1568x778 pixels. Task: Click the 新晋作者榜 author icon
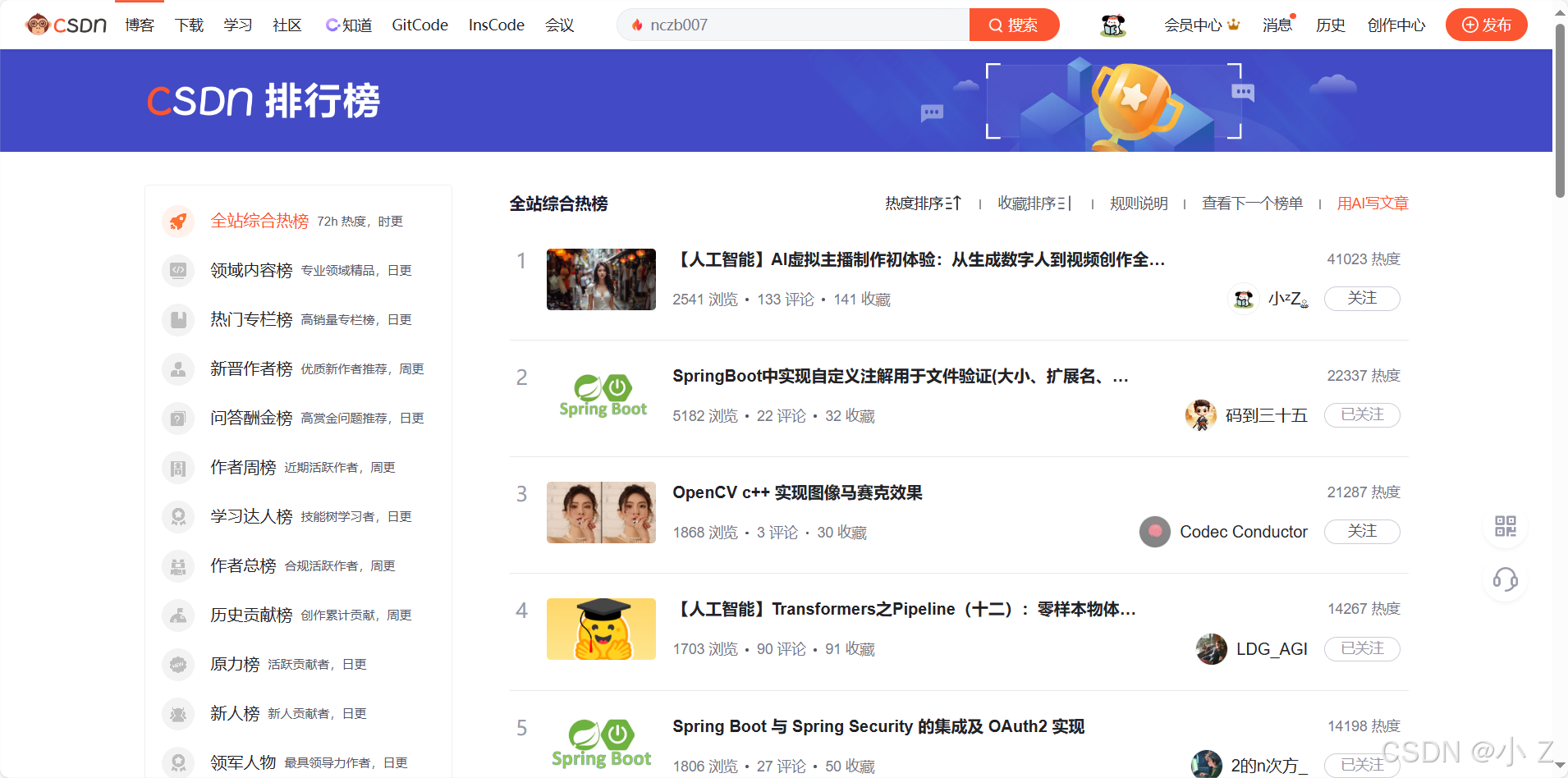pos(178,368)
